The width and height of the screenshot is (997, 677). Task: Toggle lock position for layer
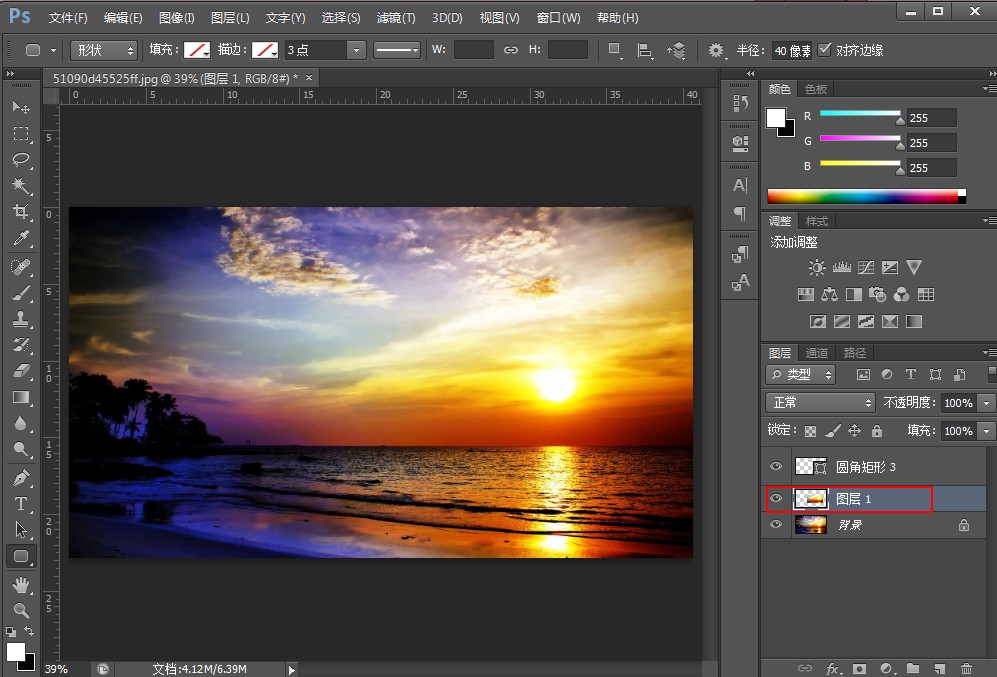point(854,431)
